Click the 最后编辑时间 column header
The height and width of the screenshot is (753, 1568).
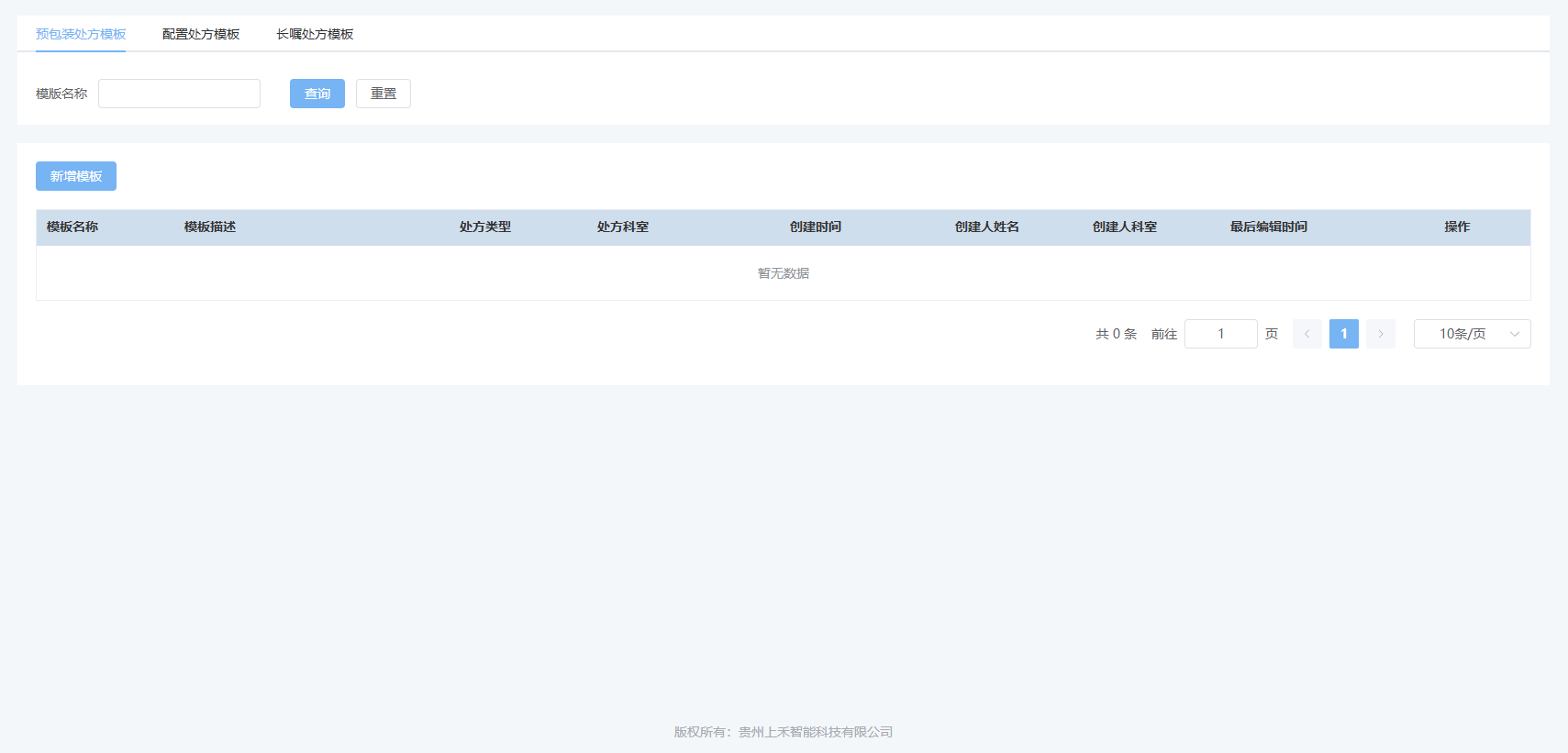coord(1269,227)
